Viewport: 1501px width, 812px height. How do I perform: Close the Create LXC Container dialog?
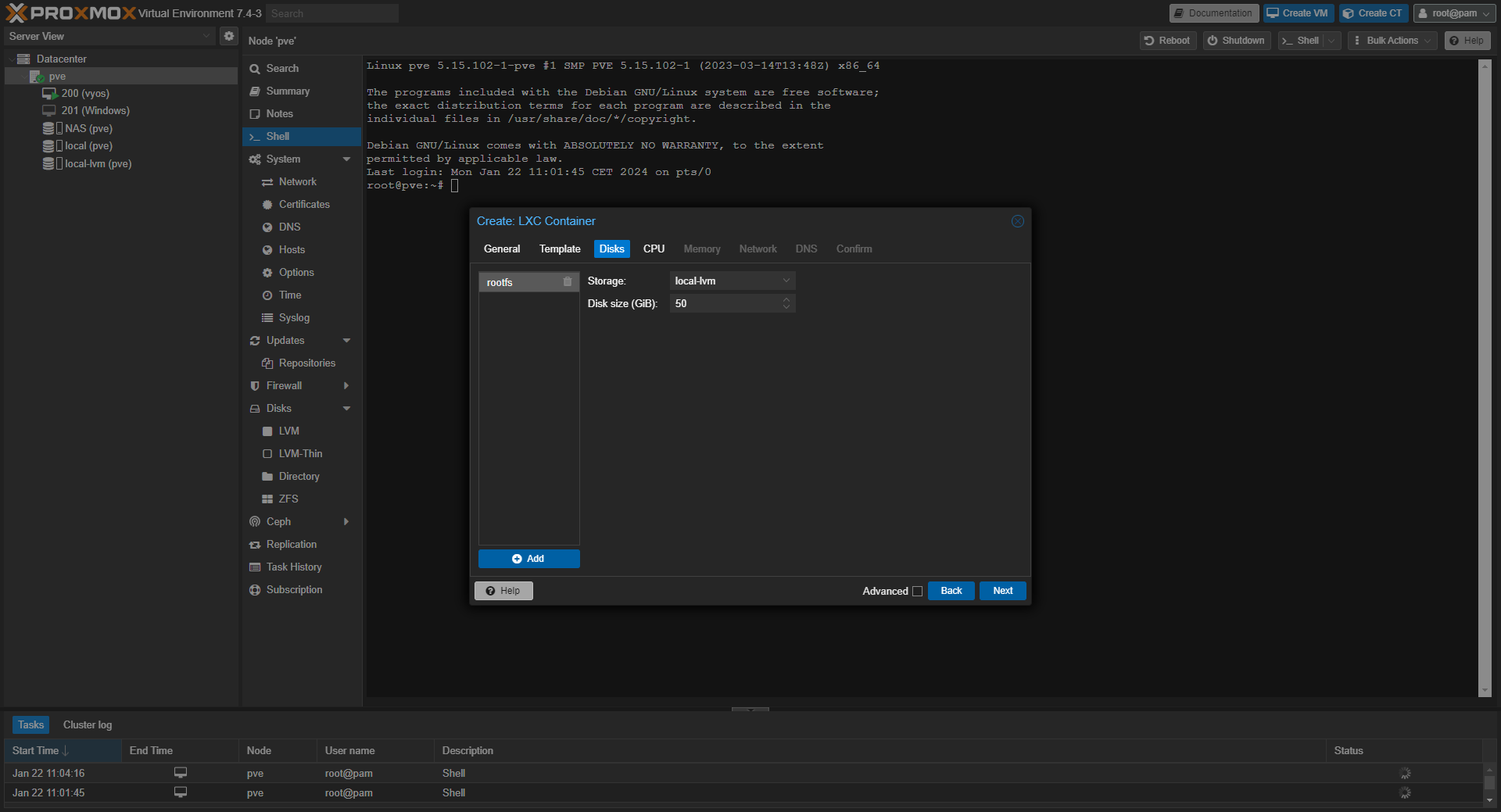pos(1017,221)
